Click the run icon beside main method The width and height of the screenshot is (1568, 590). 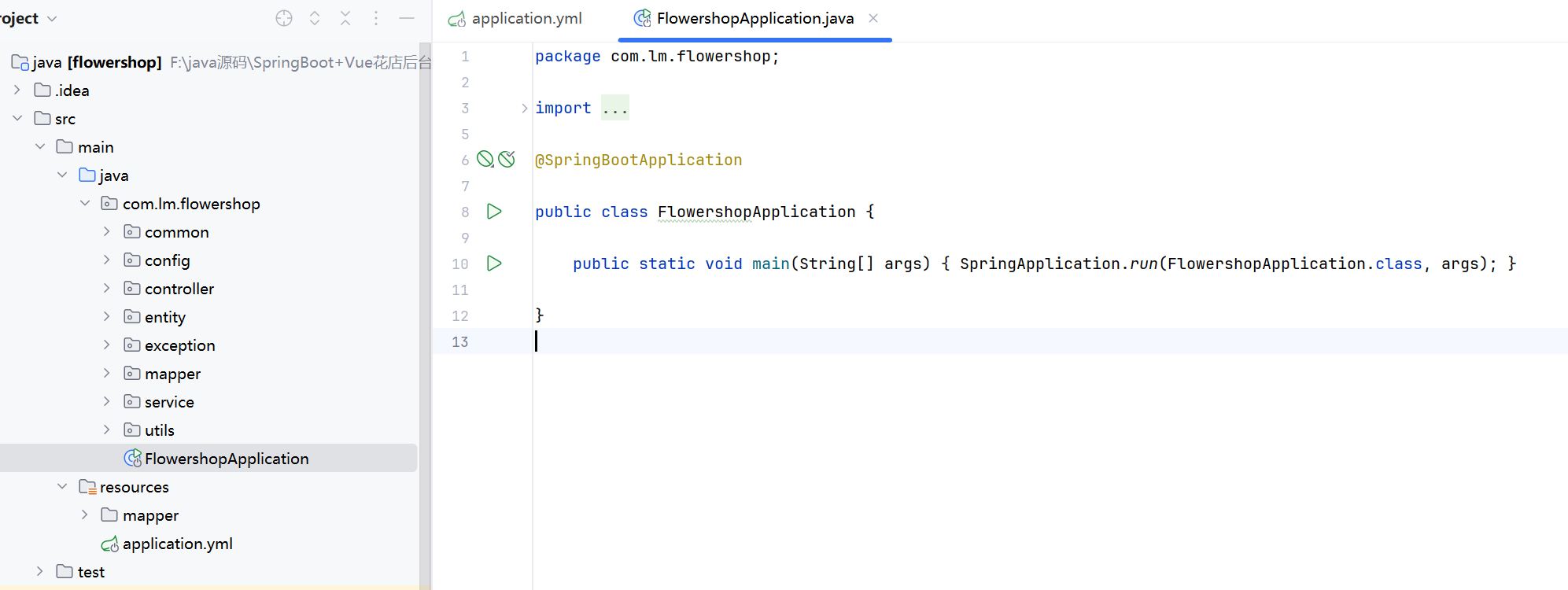tap(494, 263)
